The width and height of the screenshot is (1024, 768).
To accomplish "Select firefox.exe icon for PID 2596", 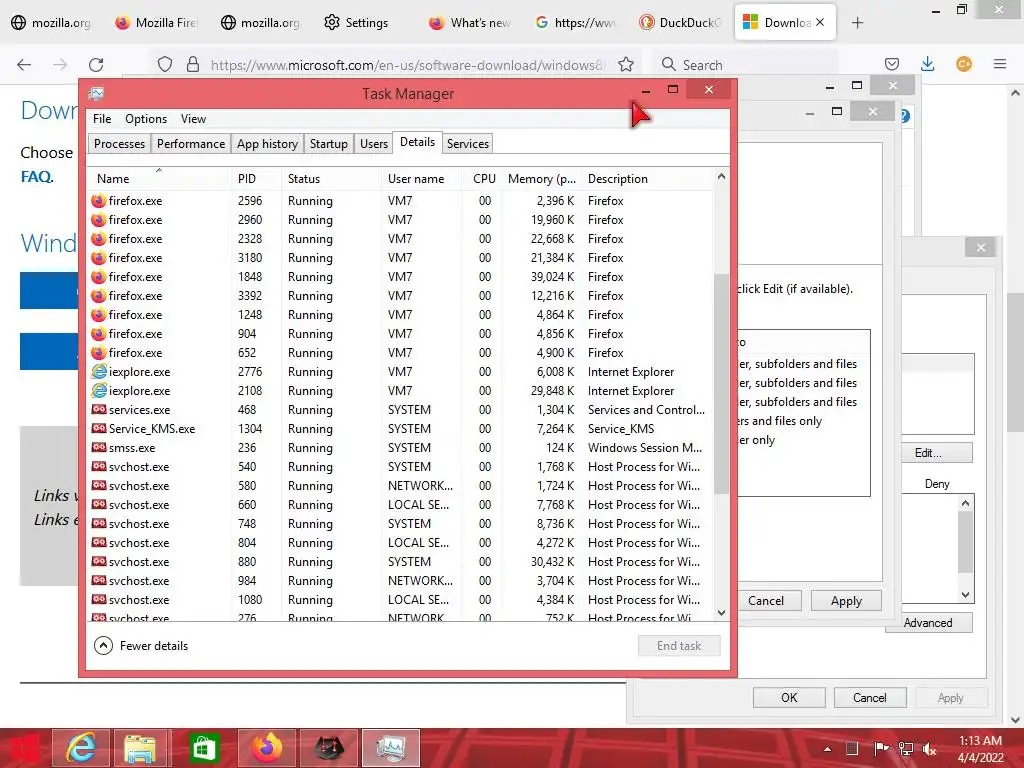I will coord(99,200).
